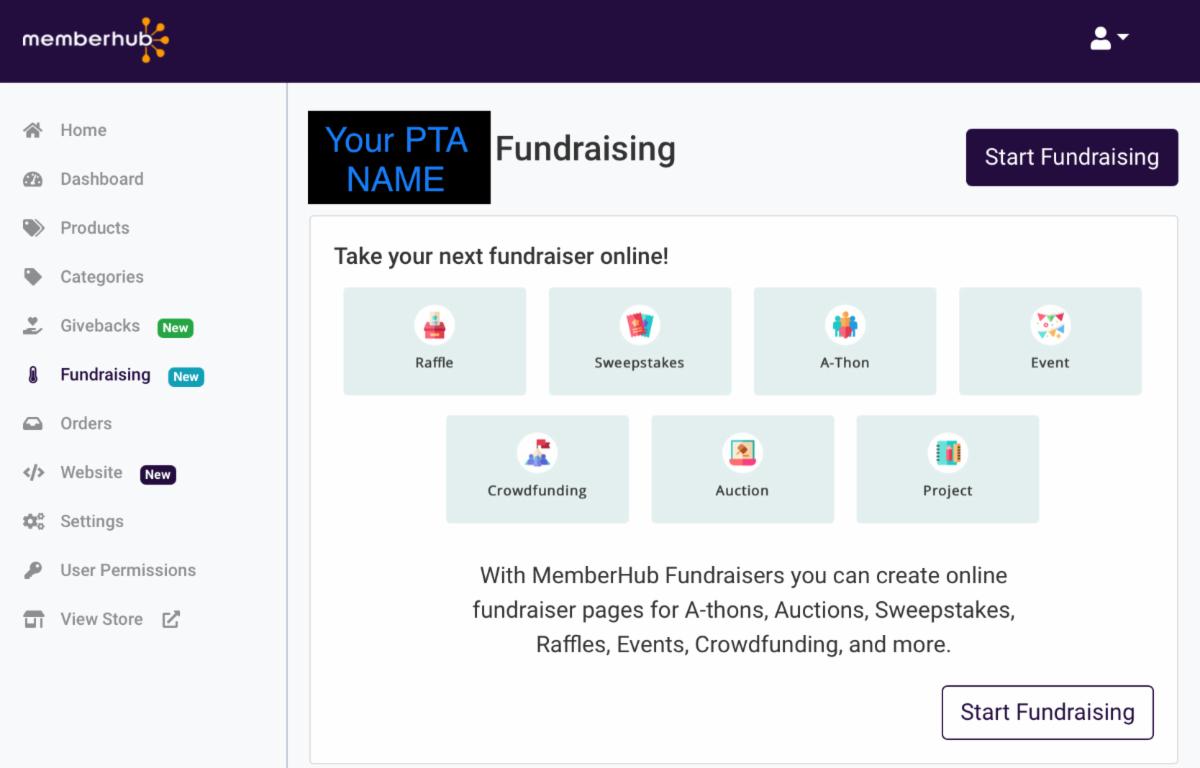1200x768 pixels.
Task: Open Givebacks in the sidebar
Action: click(x=100, y=326)
